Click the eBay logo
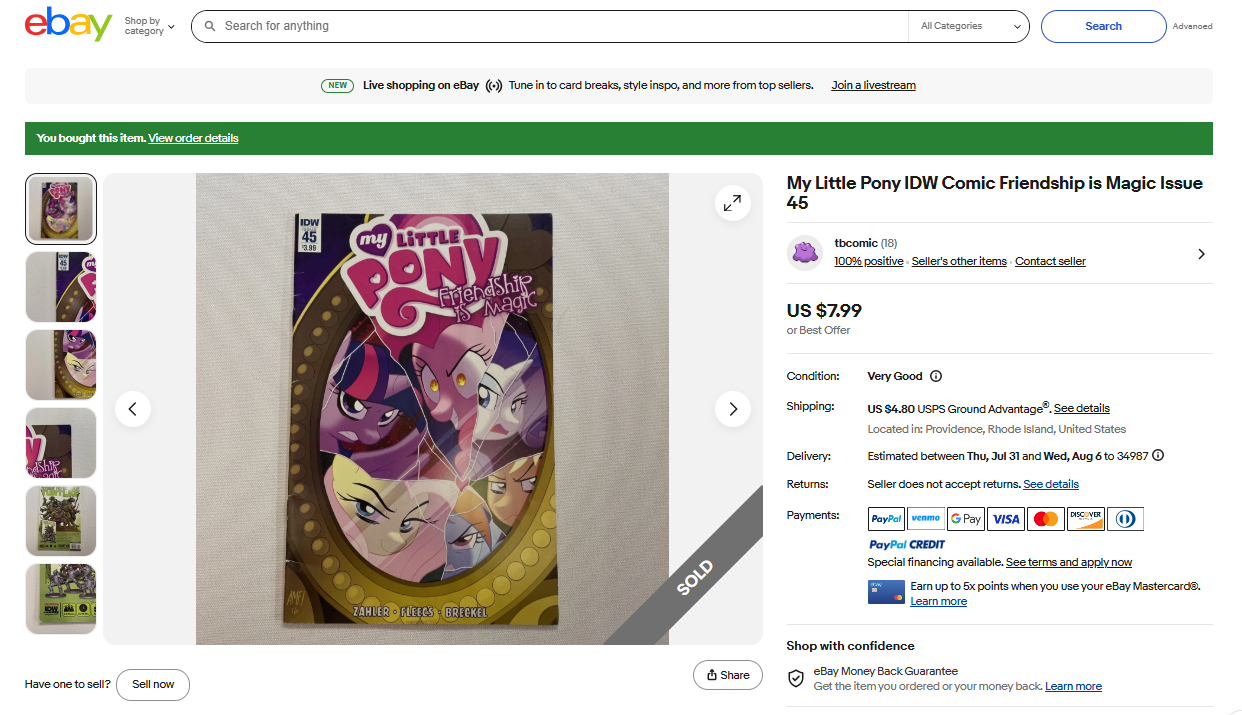The image size is (1242, 715). (68, 25)
